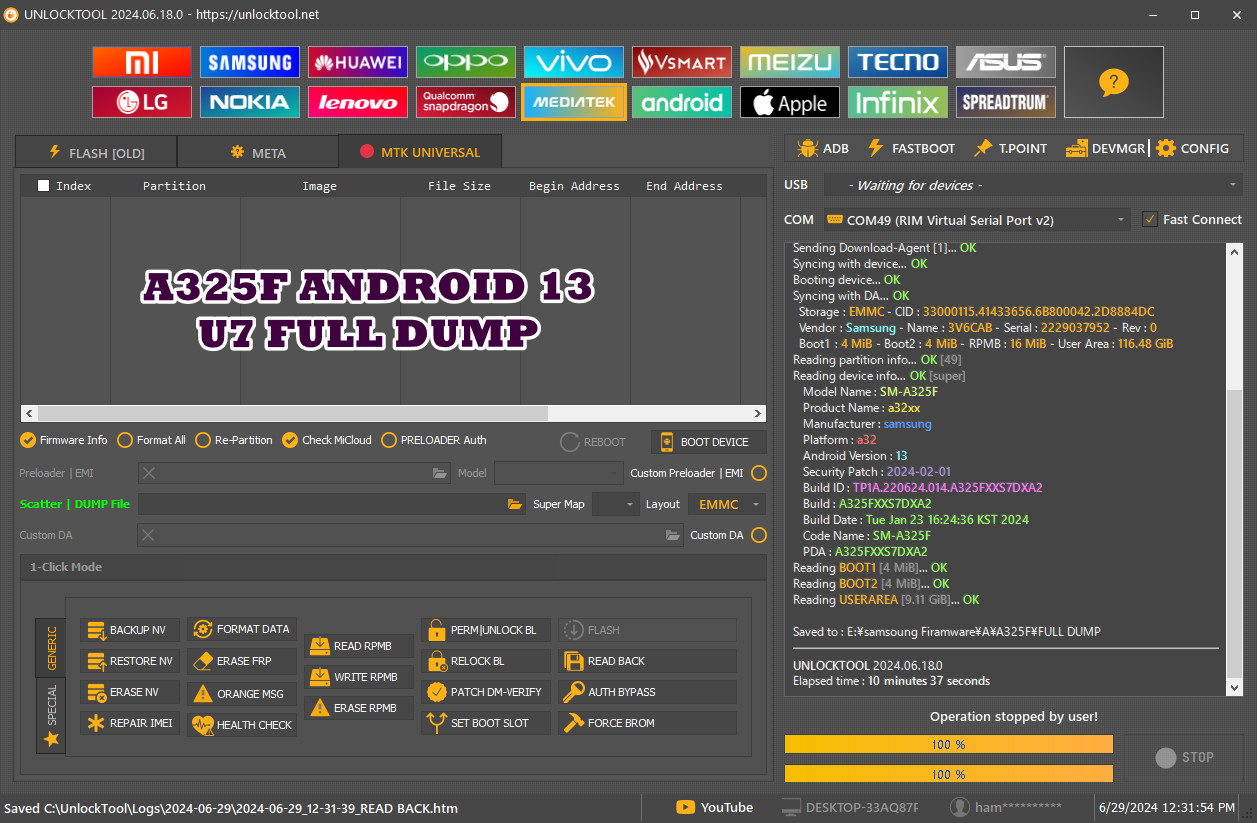
Task: Enable Custom Preloader EMI toggle
Action: (759, 473)
